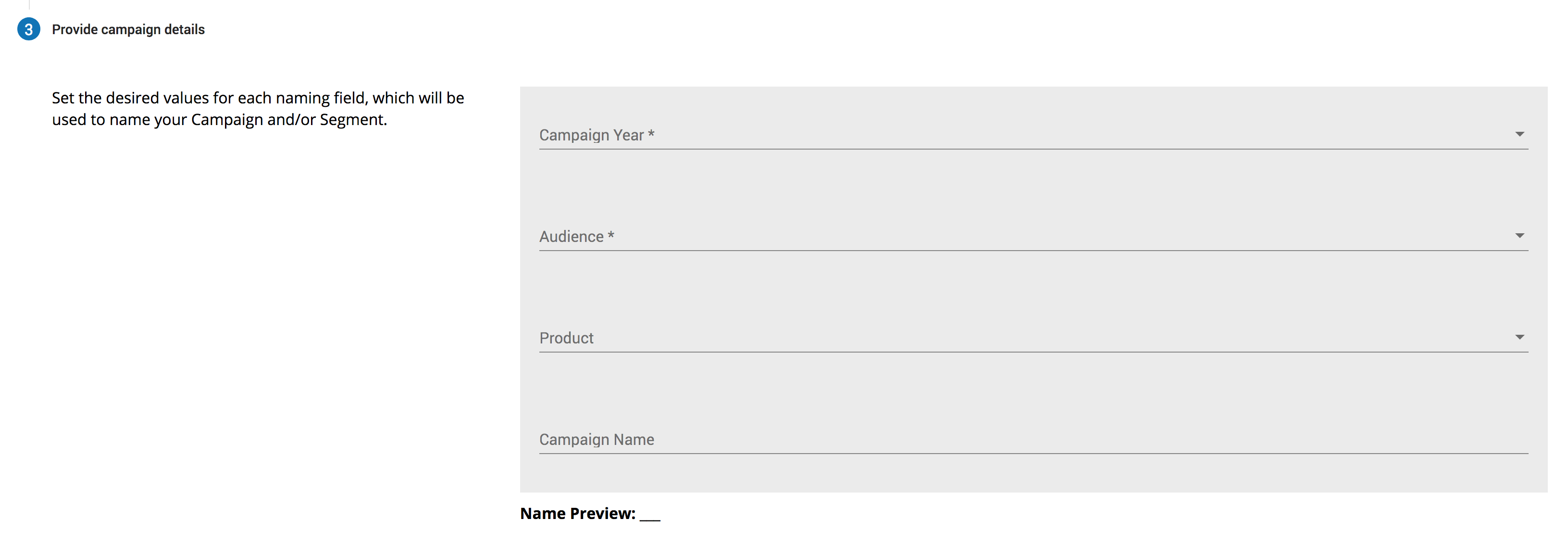This screenshot has height=557, width=1568.
Task: Click the underline of the Product field
Action: click(x=1033, y=352)
